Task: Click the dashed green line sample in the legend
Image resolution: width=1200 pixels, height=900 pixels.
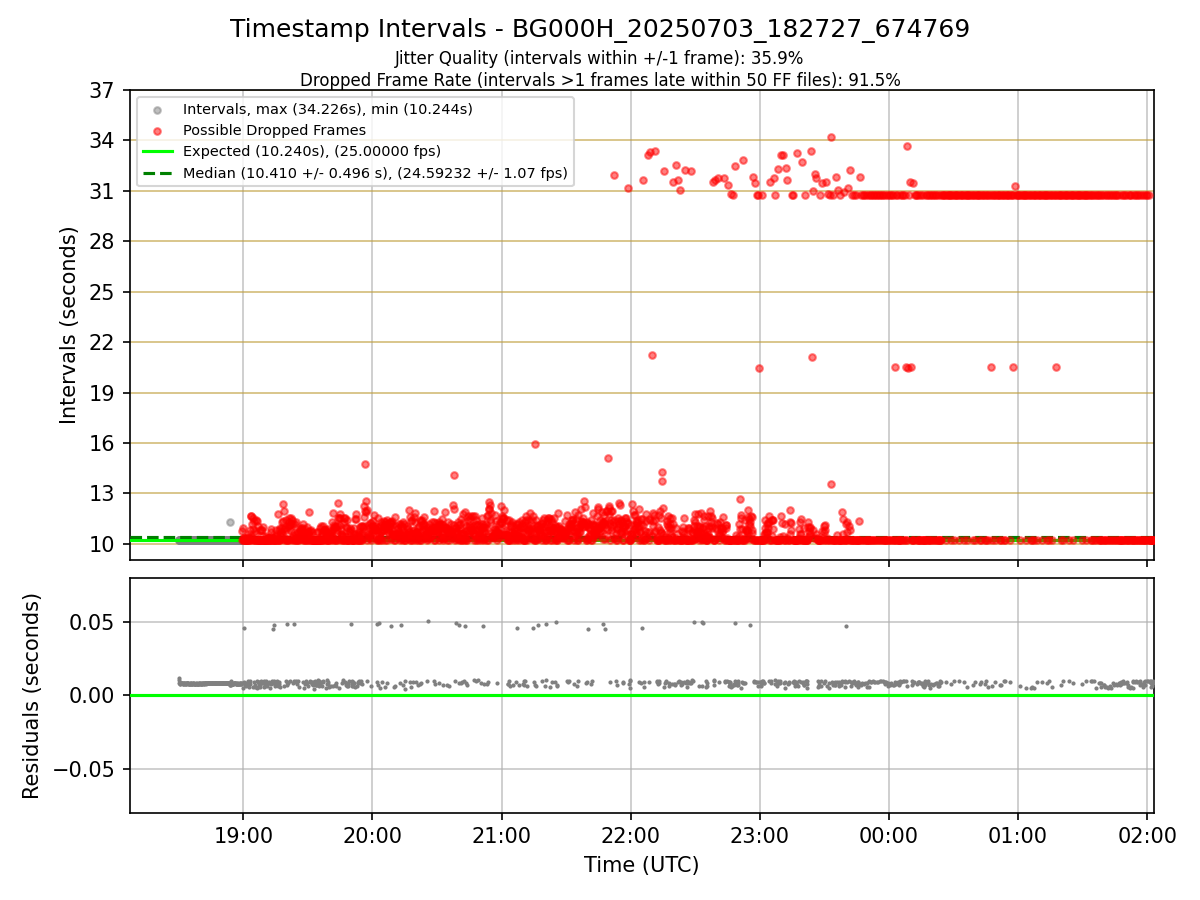Action: 156,173
